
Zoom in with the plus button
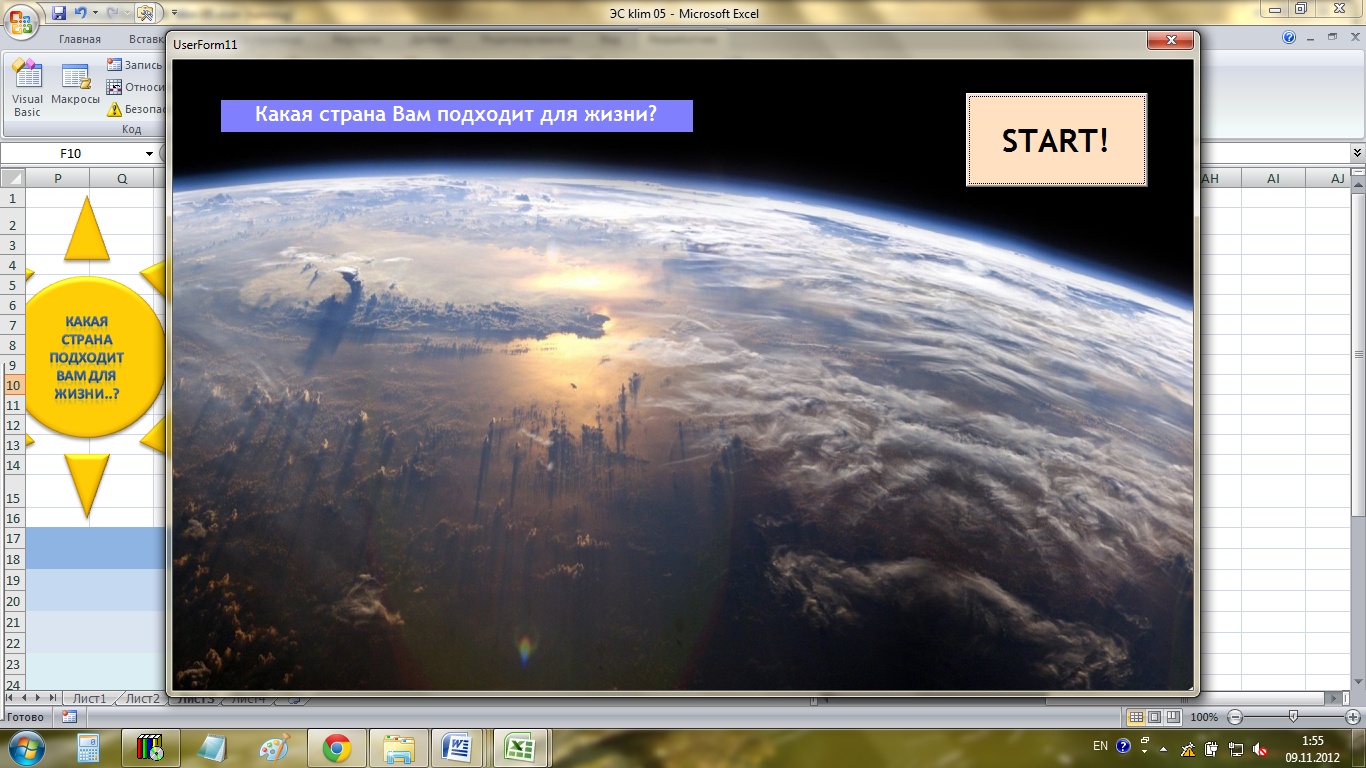point(1353,717)
